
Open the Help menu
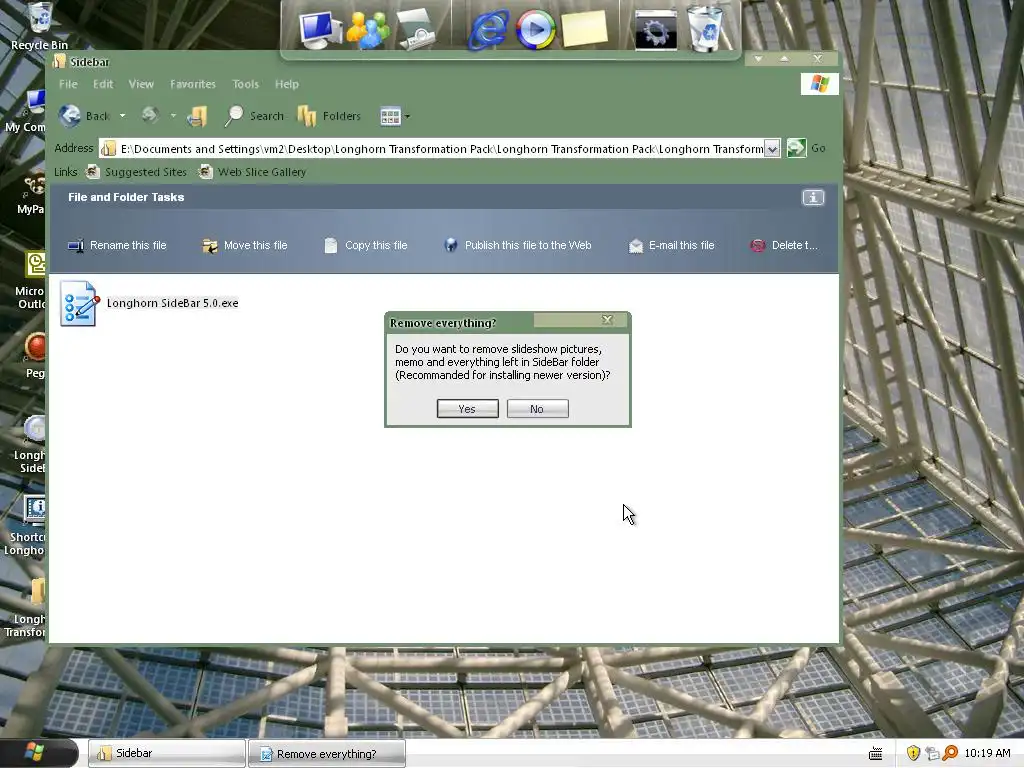tap(287, 84)
